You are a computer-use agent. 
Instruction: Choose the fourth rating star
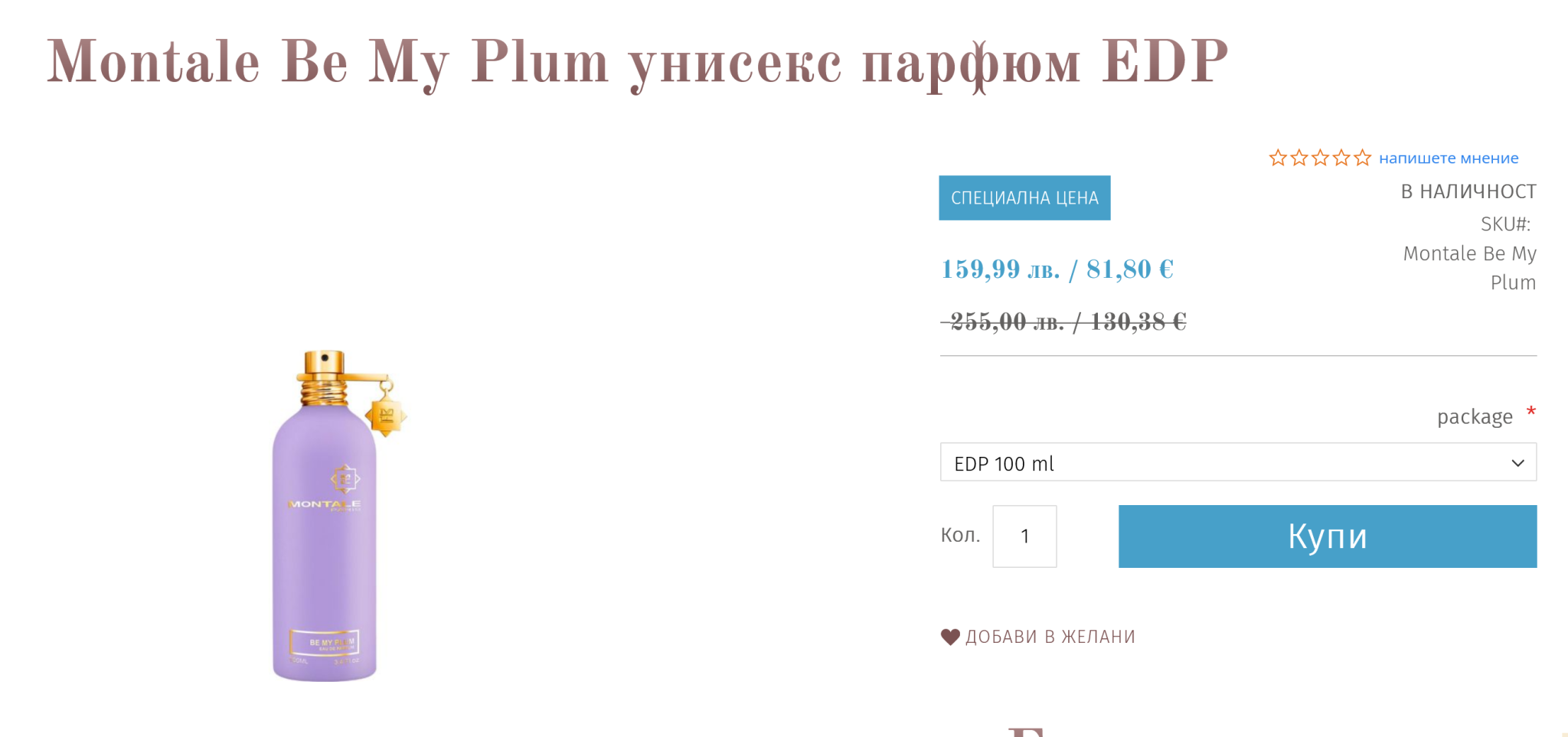tap(1341, 158)
